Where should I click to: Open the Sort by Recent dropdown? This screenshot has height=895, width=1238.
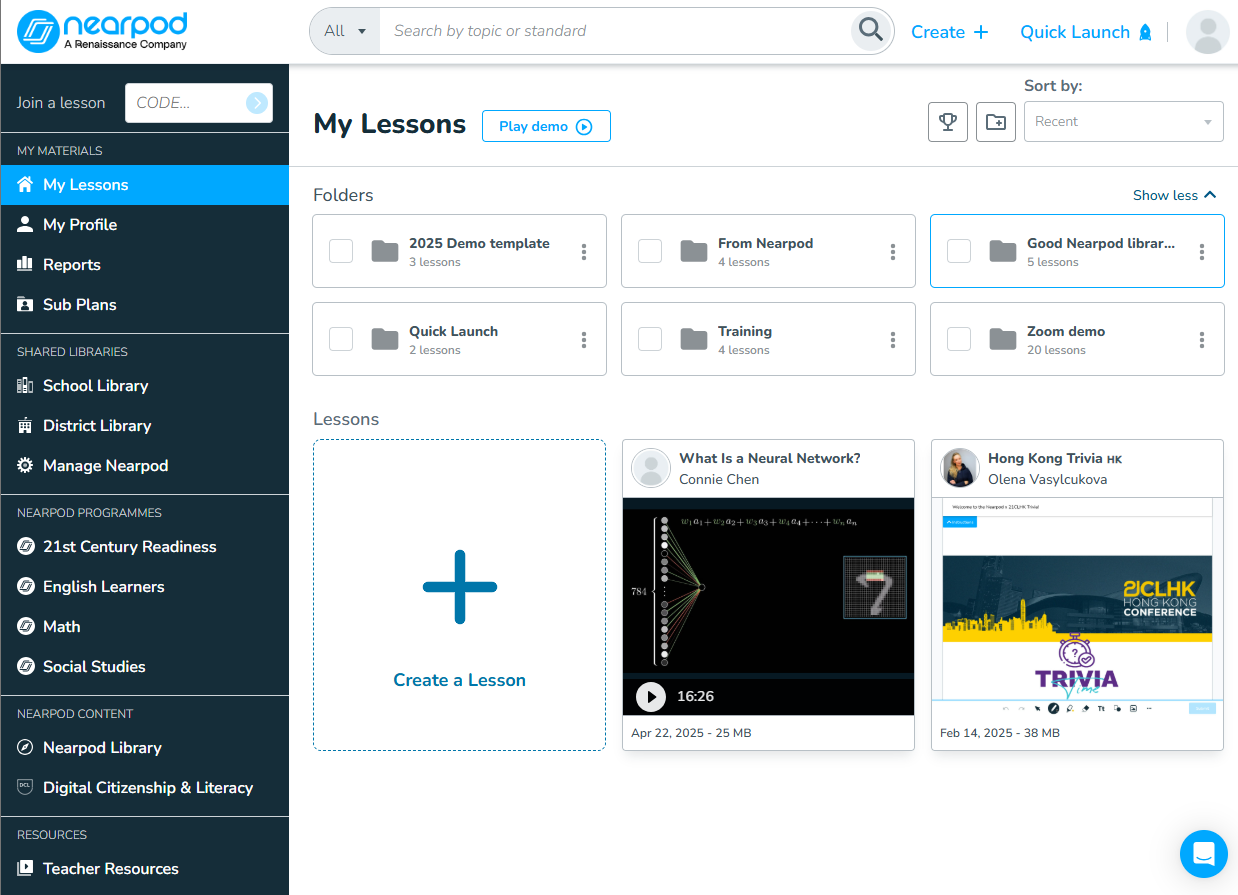1123,122
